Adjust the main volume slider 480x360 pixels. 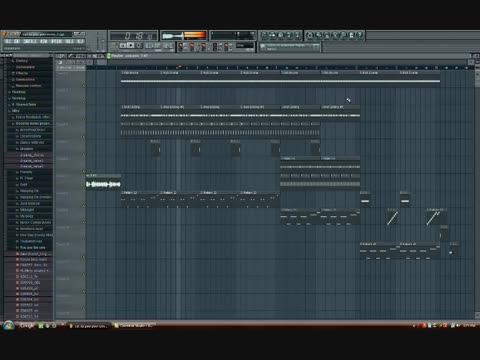point(98,41)
